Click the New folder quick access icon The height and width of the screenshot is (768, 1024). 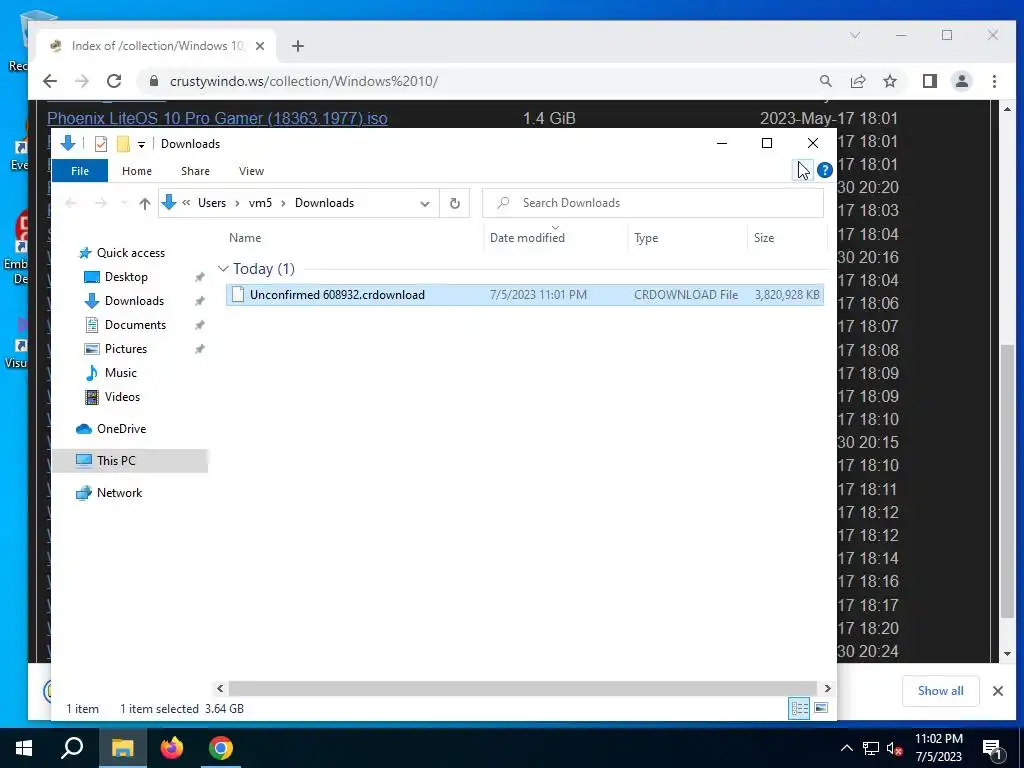pos(123,144)
